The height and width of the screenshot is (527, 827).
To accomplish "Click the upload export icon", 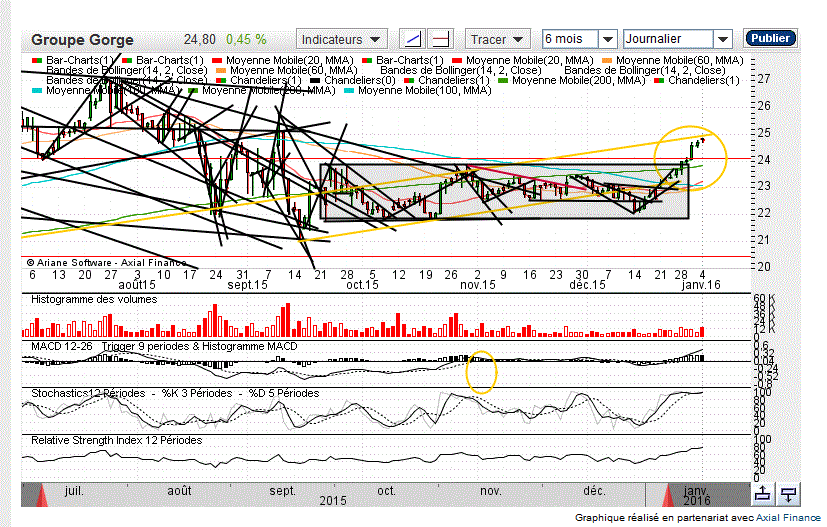I will coord(762,494).
